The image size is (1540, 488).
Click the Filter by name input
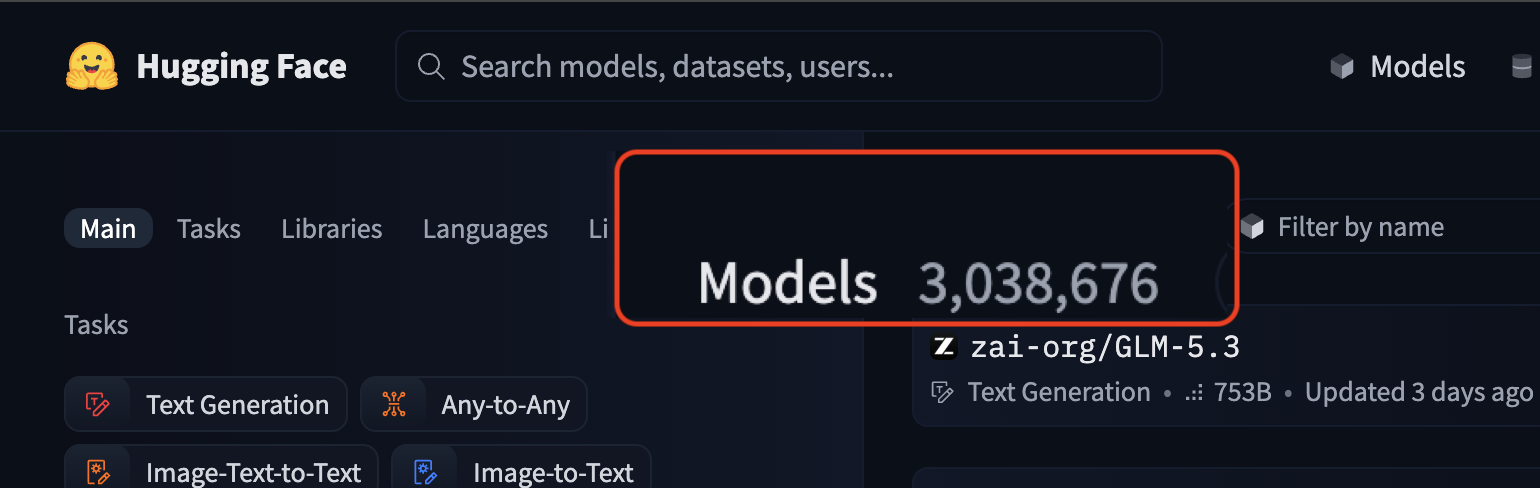point(1385,227)
